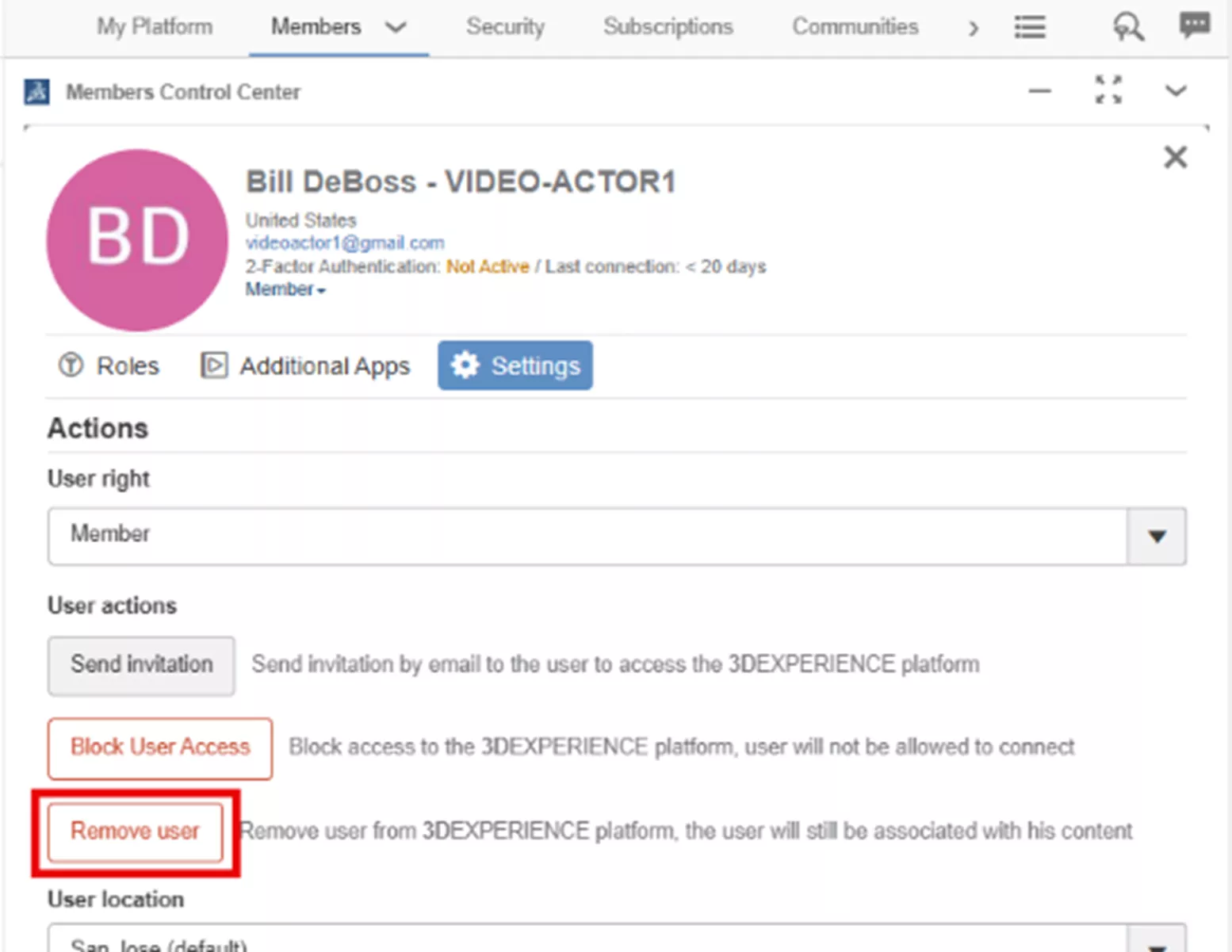
Task: Click the videoactor1@gmail.com email link
Action: tap(344, 243)
